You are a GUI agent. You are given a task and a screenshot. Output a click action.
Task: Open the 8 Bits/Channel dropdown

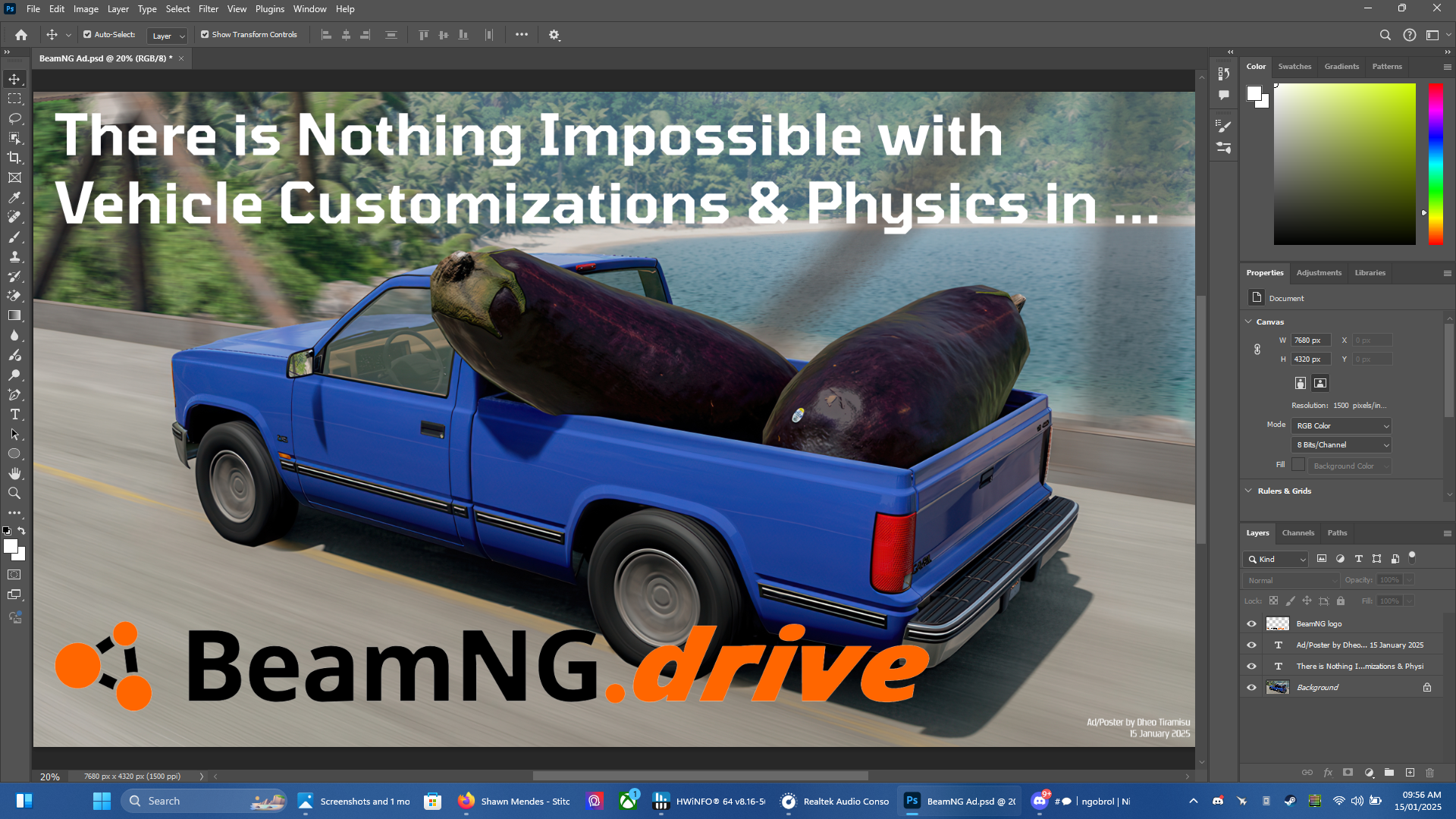coord(1341,445)
